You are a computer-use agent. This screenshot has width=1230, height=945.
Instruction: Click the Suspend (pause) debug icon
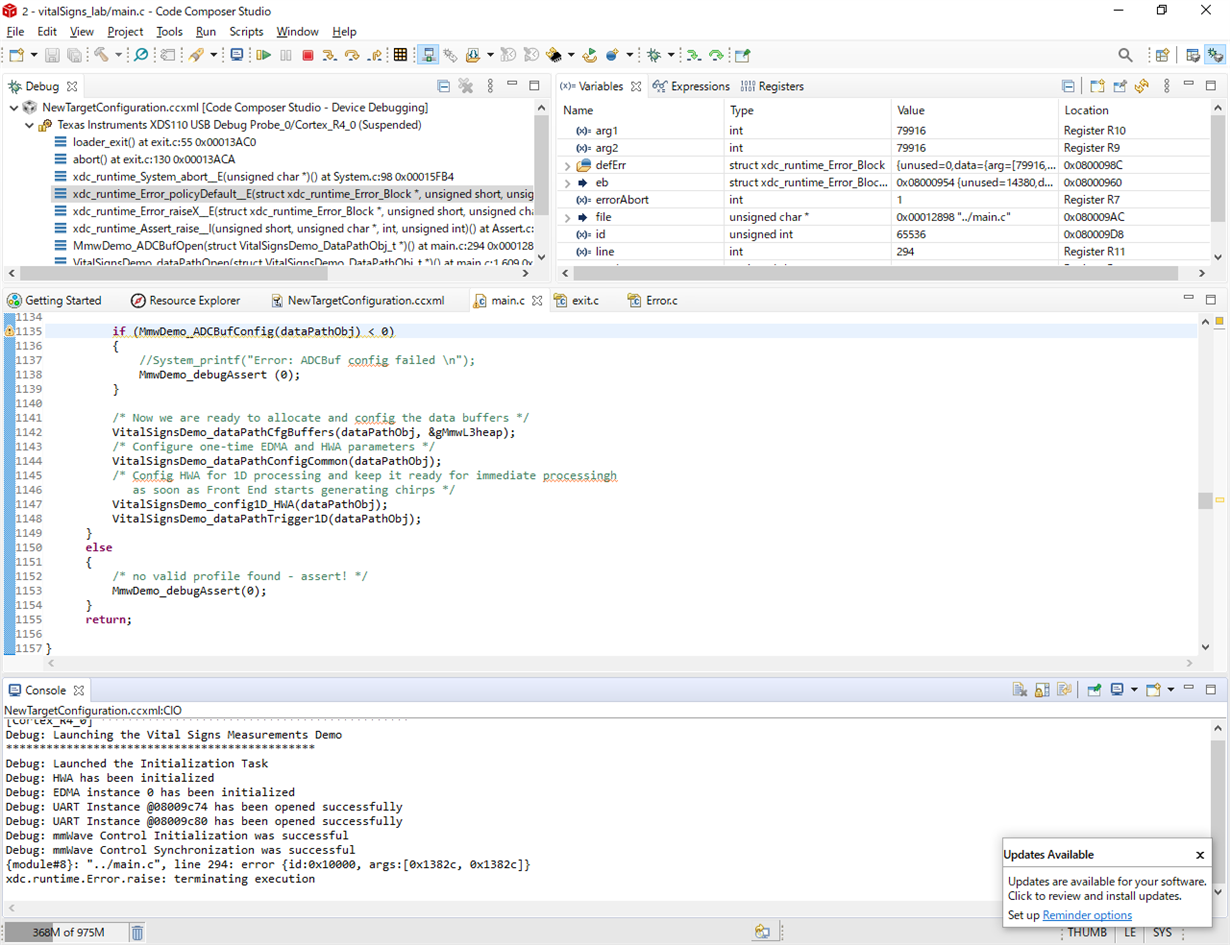click(285, 55)
